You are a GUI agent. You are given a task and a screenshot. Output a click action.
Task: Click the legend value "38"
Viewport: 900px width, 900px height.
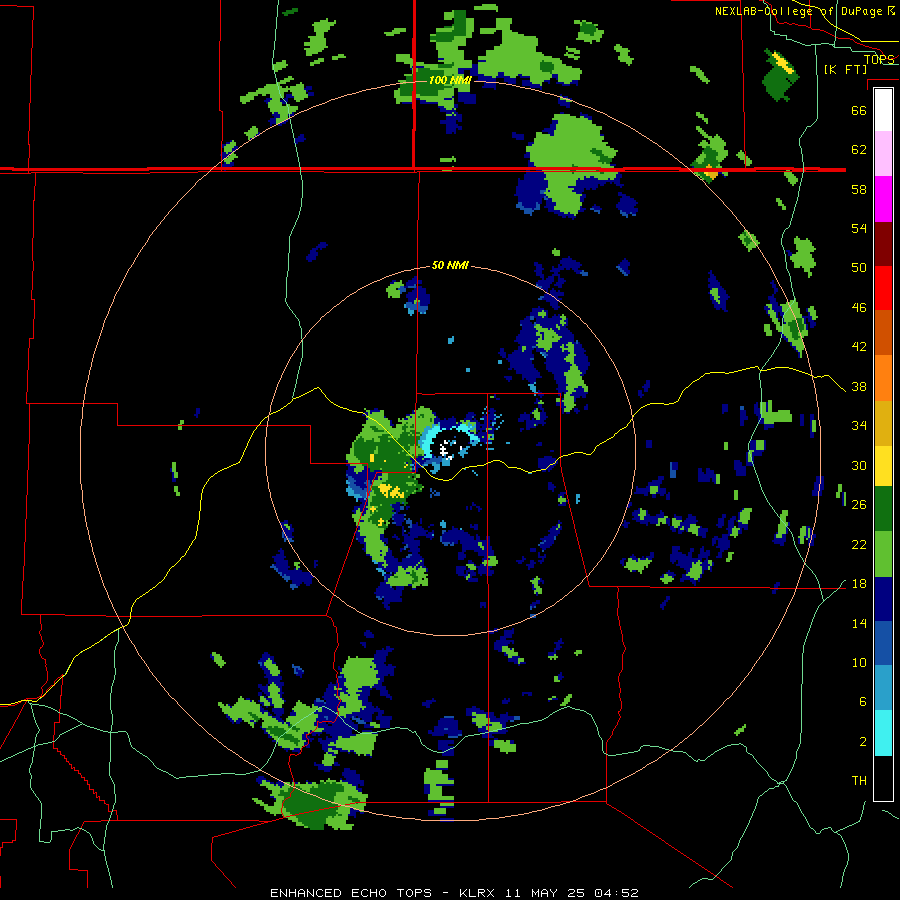click(859, 387)
